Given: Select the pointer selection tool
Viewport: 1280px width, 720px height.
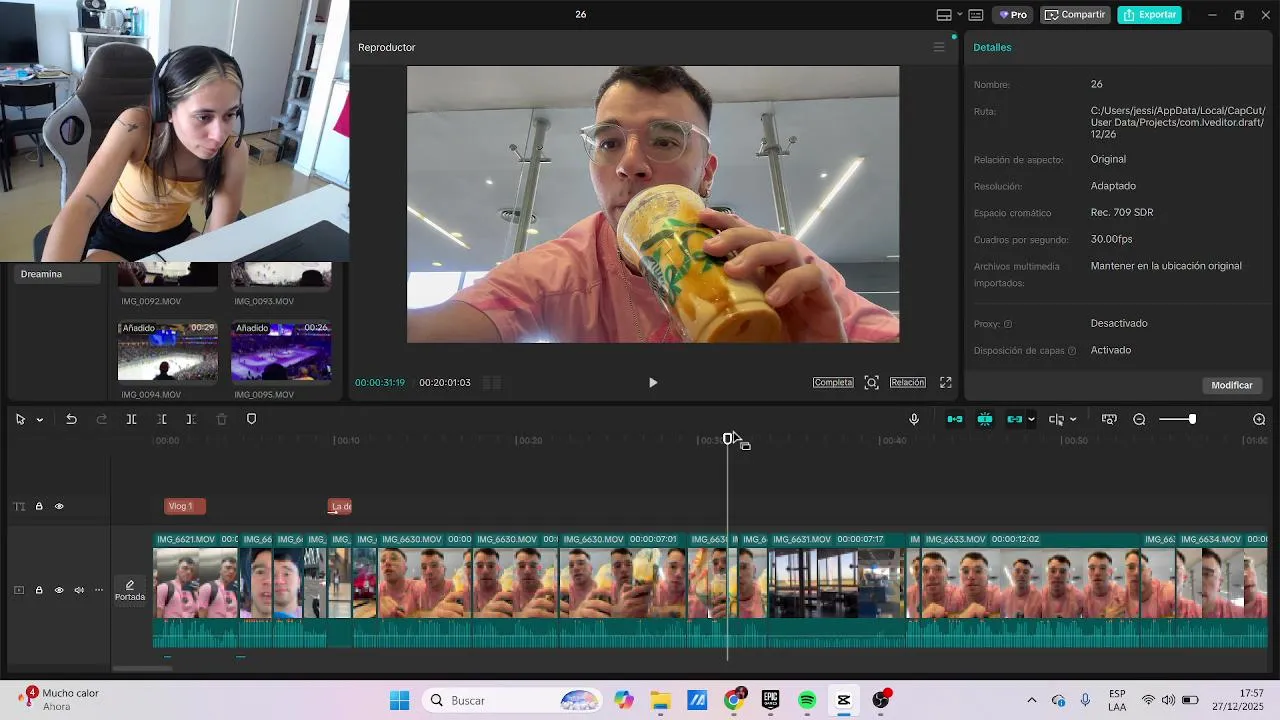Looking at the screenshot, I should click(x=20, y=419).
